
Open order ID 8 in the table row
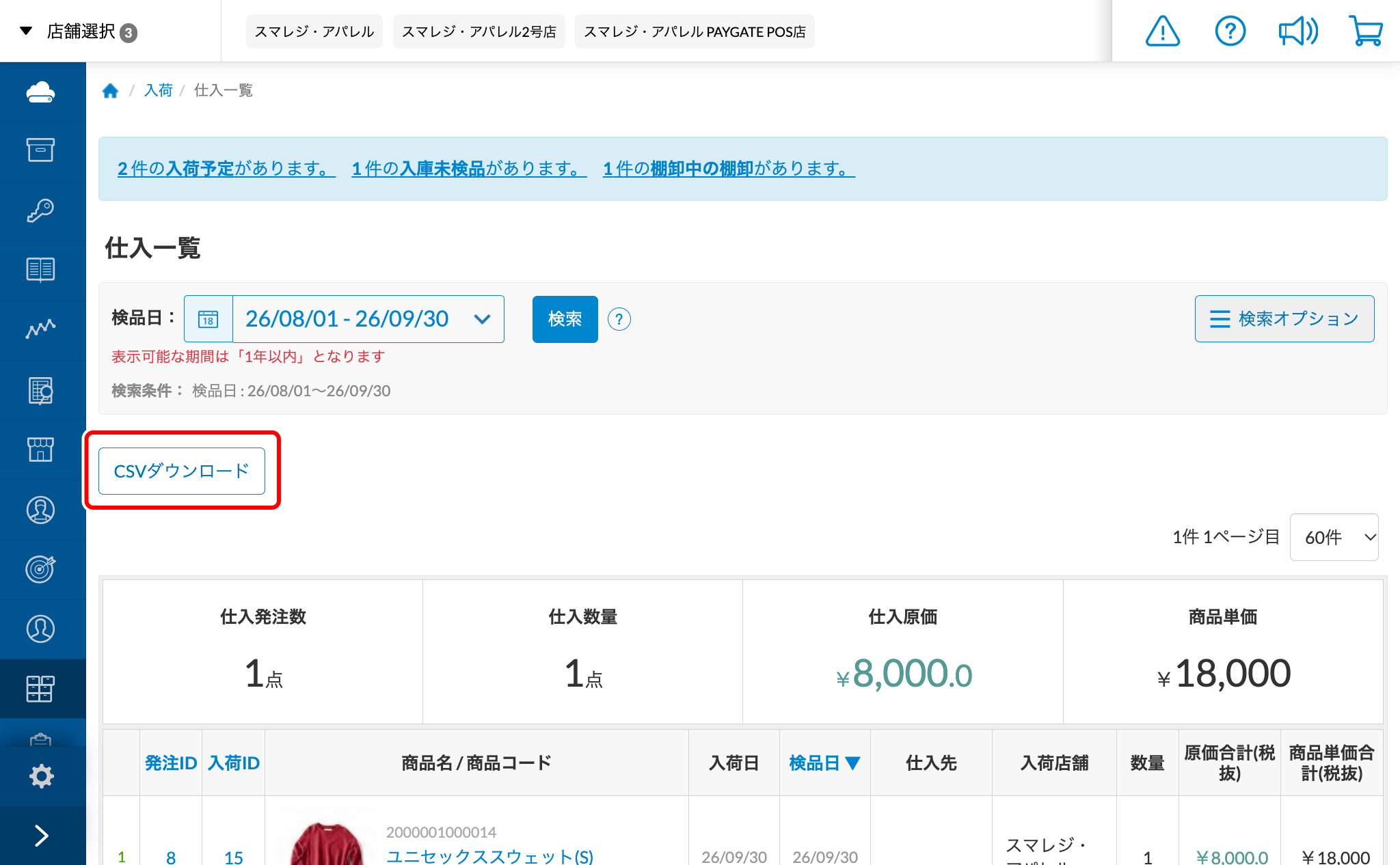(171, 857)
